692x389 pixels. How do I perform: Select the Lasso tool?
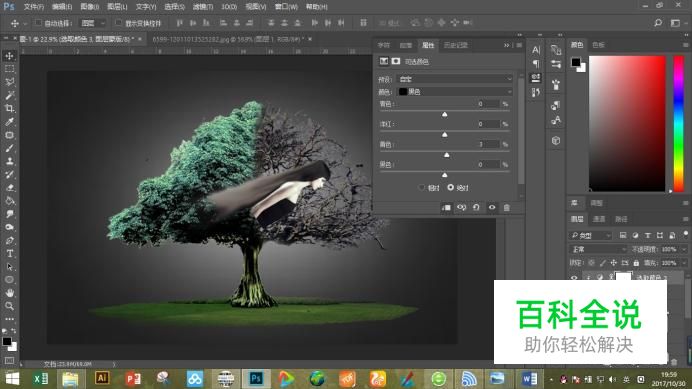[x=9, y=82]
